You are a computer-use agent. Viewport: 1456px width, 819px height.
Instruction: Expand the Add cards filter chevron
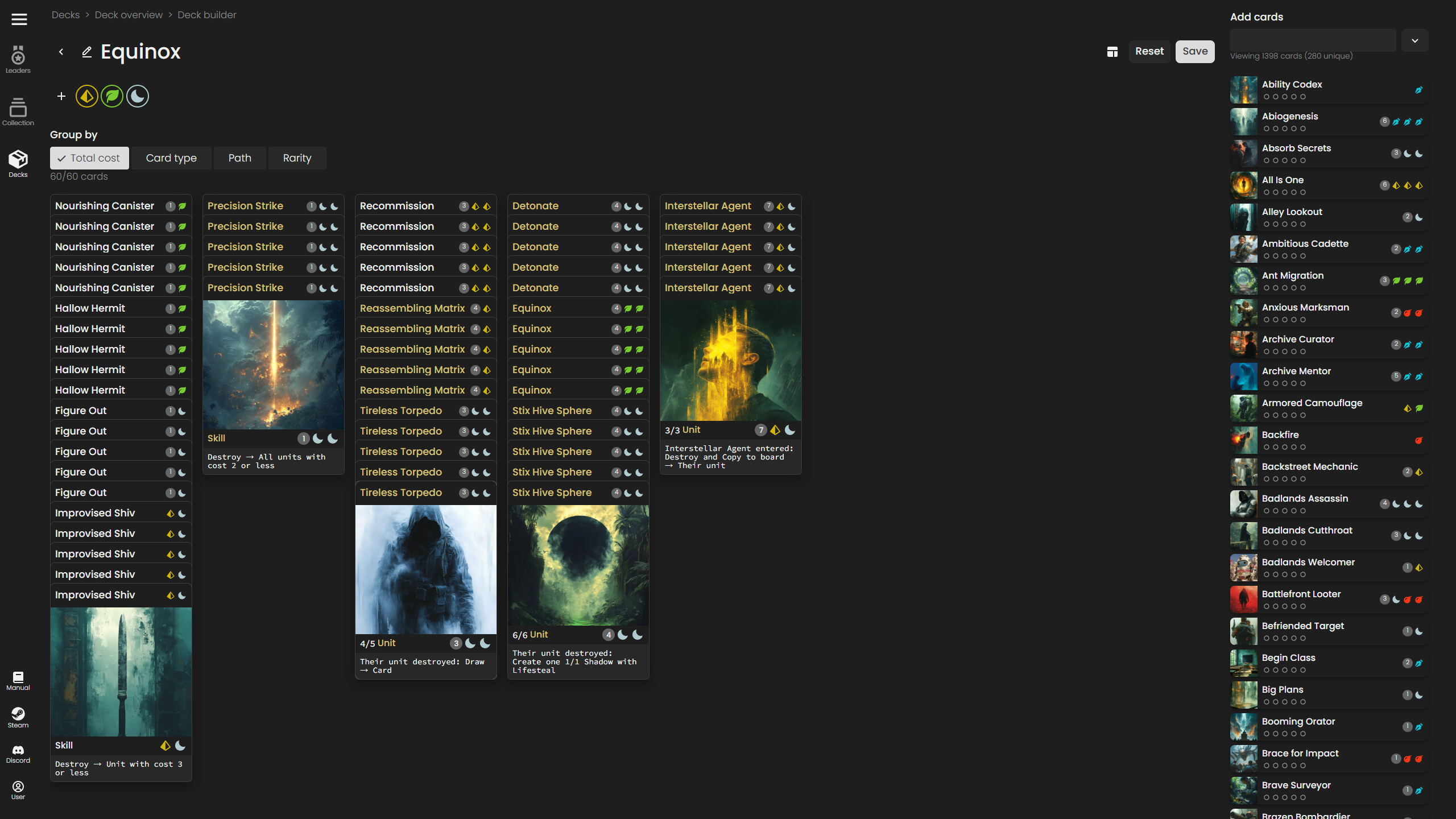click(x=1415, y=40)
